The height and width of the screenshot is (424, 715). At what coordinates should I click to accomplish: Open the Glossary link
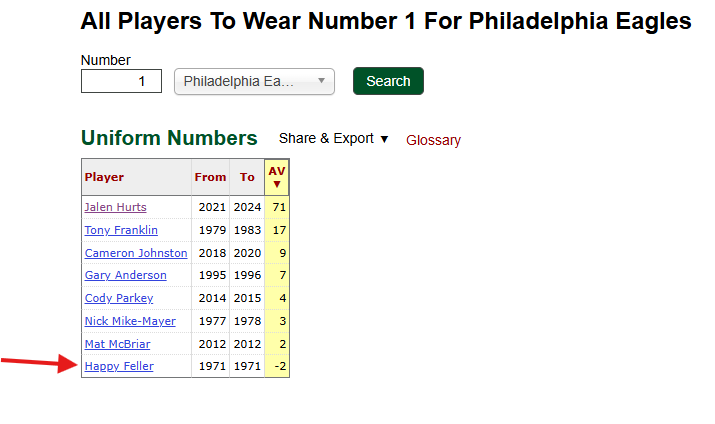click(x=433, y=140)
